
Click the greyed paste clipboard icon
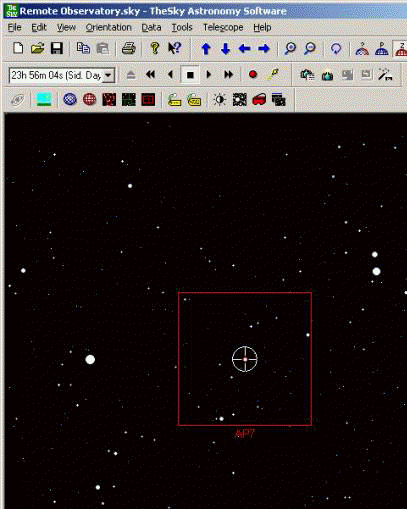(x=103, y=49)
